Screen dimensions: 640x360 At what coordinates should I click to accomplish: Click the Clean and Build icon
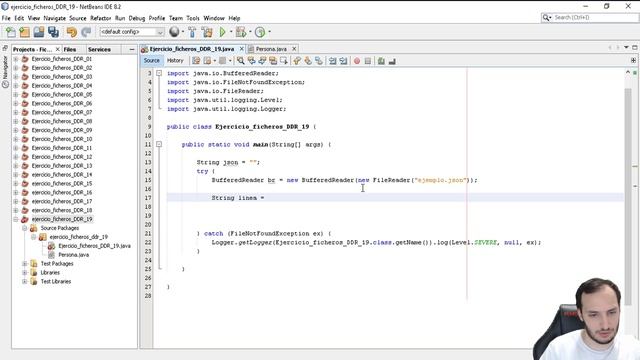coord(207,32)
